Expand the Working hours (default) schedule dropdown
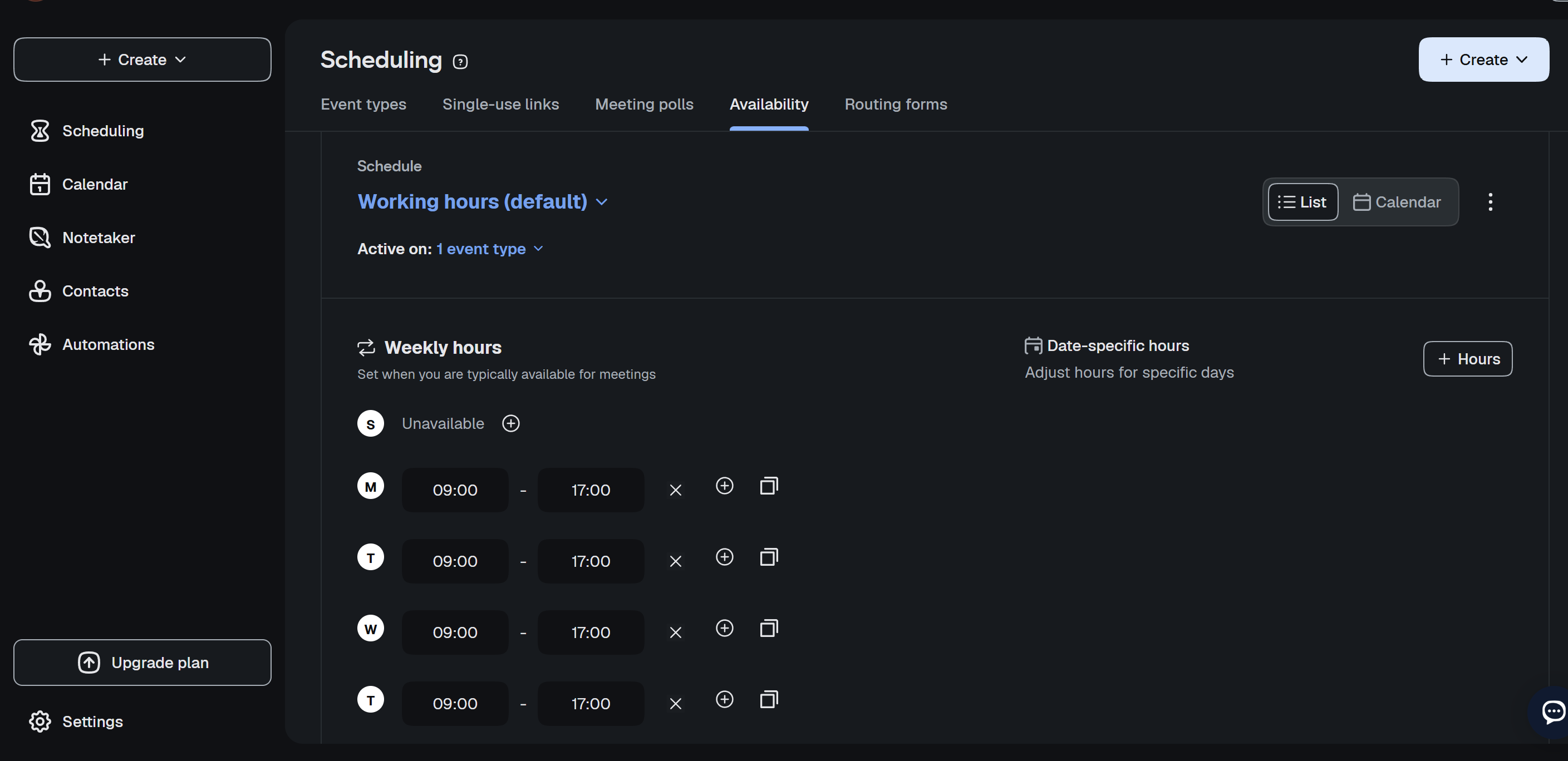The image size is (1568, 761). (x=483, y=201)
